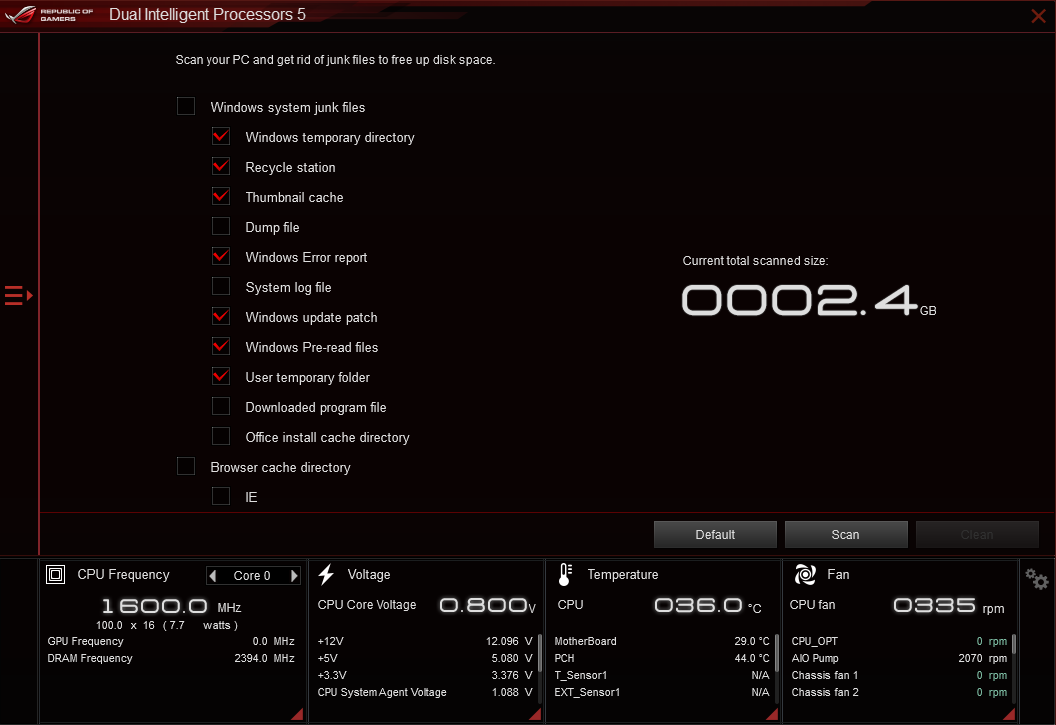Click the Temperature list scrollbar
Image resolution: width=1056 pixels, height=725 pixels.
click(x=777, y=653)
